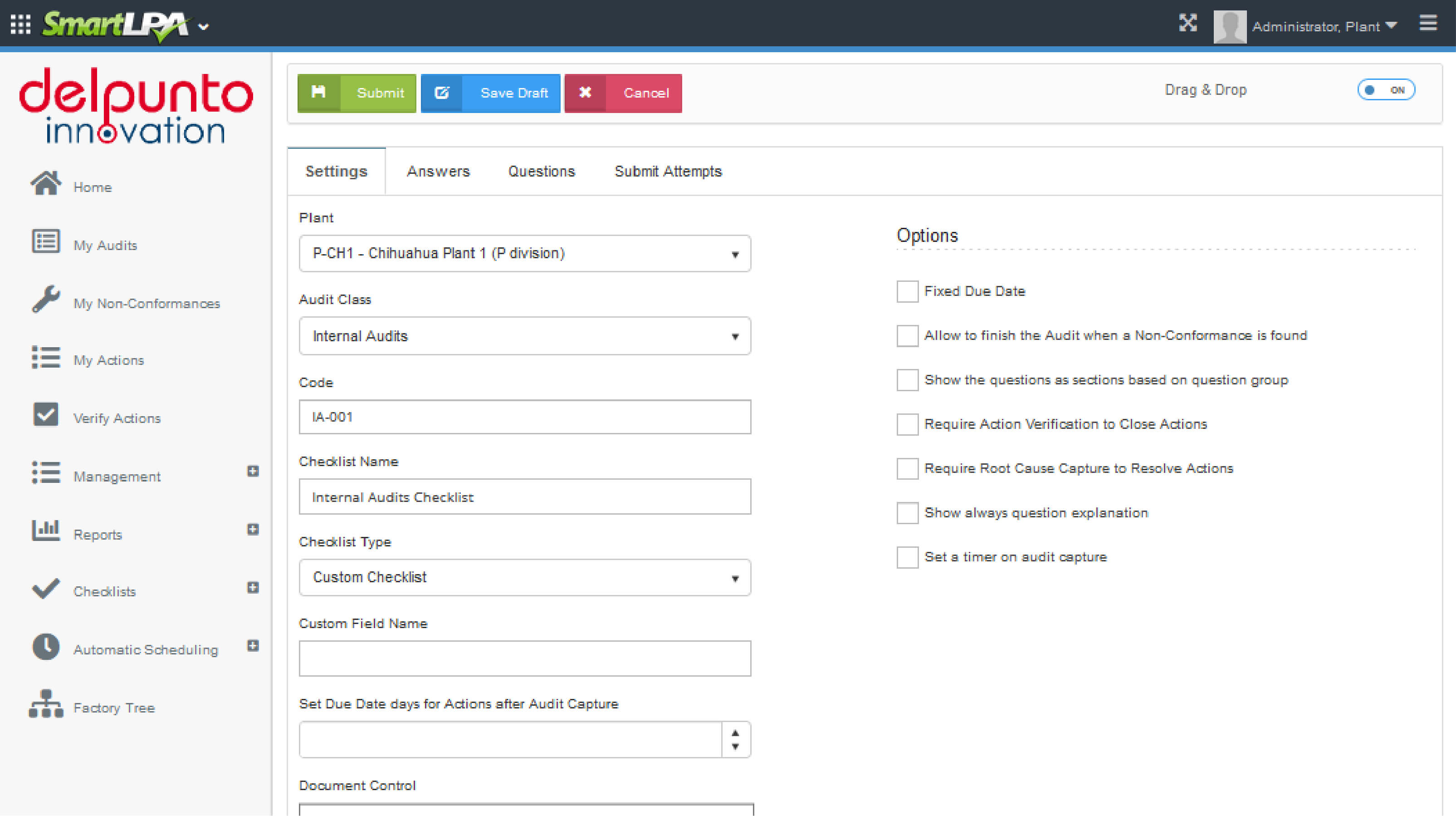
Task: Expand the Automatic Scheduling submenu plus
Action: click(x=253, y=646)
